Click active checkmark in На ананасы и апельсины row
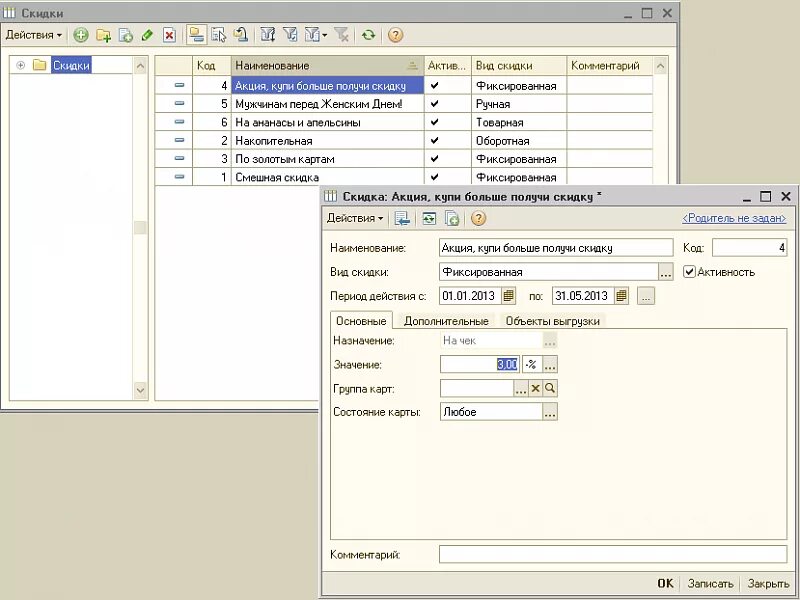The image size is (800, 600). tap(434, 122)
